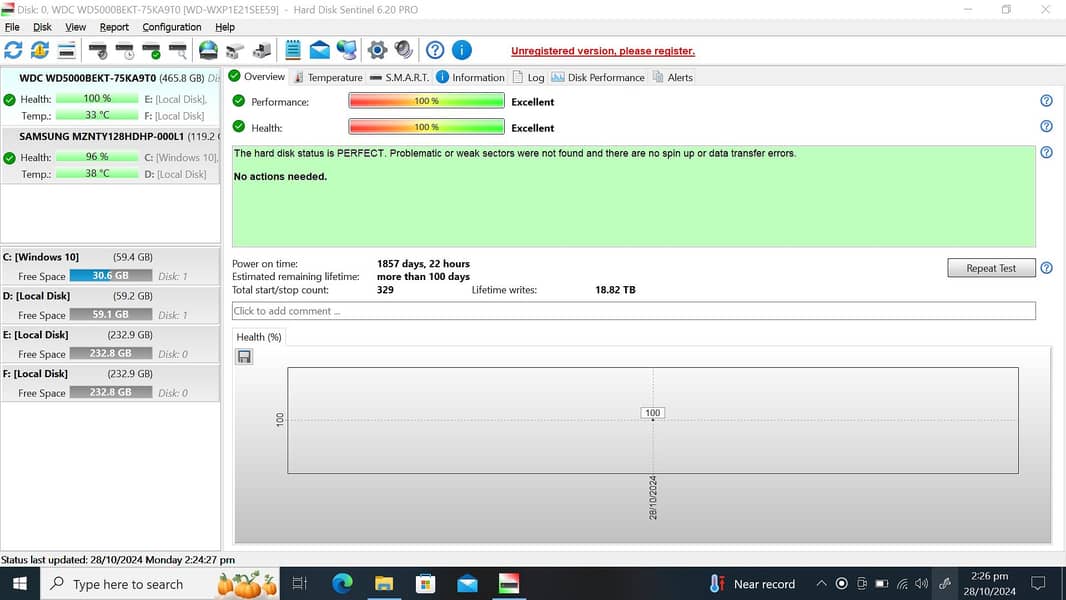Image resolution: width=1066 pixels, height=600 pixels.
Task: Open the Configuration menu
Action: point(171,27)
